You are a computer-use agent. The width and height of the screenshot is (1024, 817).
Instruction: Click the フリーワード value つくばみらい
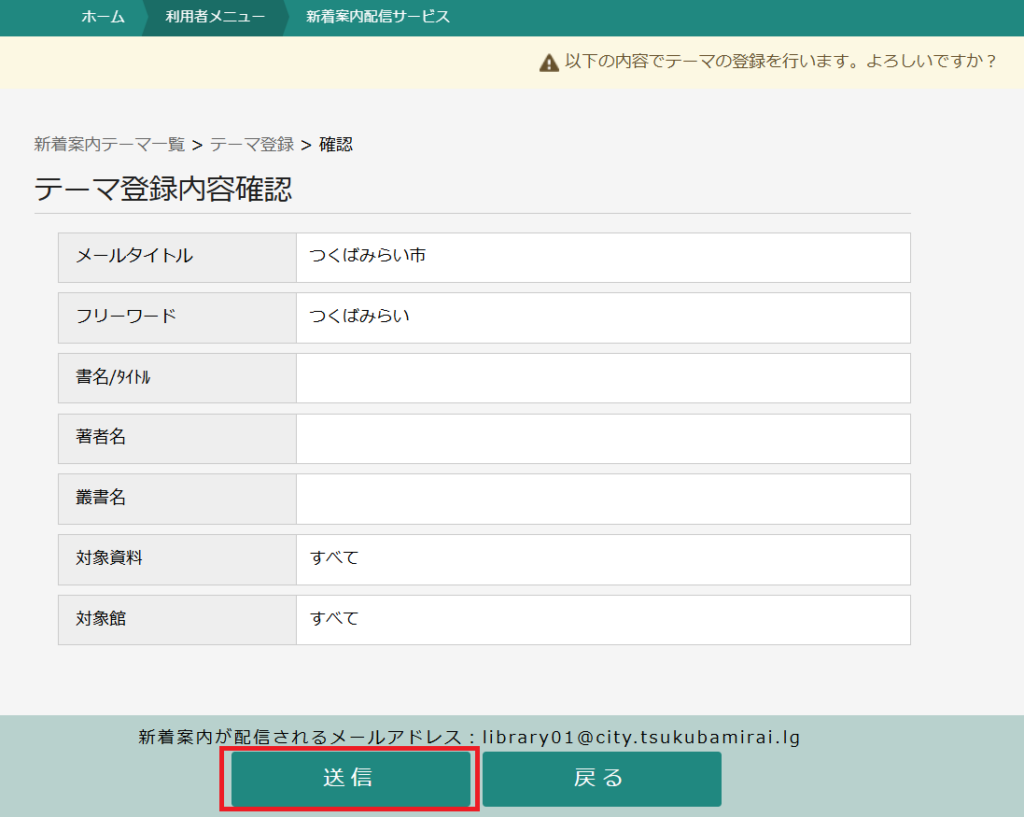click(x=360, y=317)
